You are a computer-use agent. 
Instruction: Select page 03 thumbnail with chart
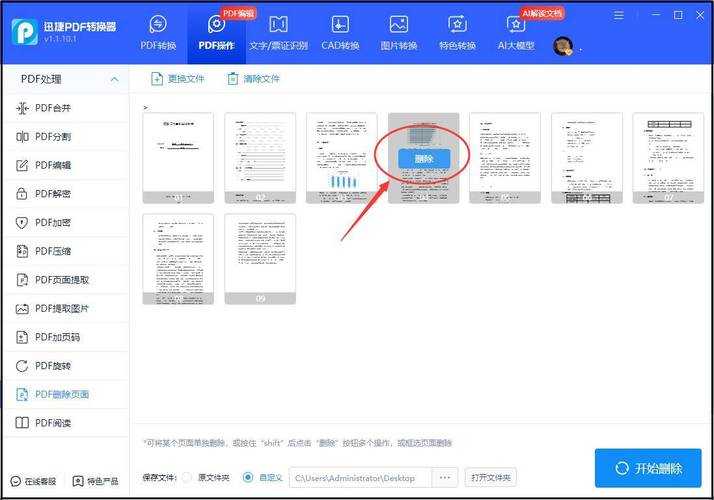[342, 158]
